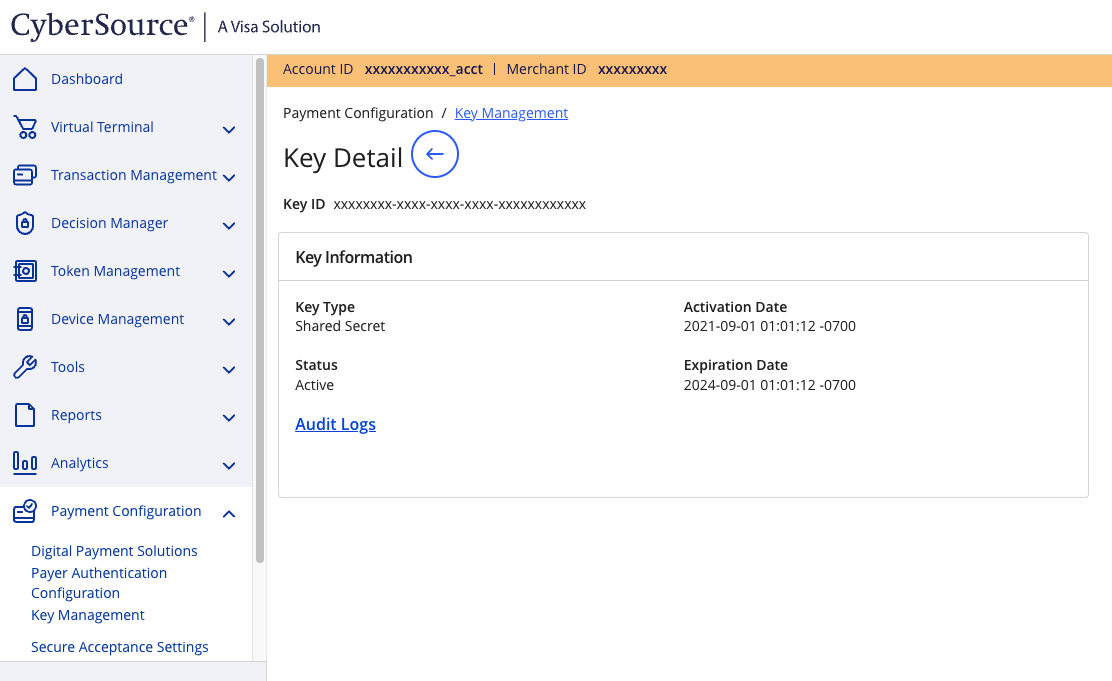The width and height of the screenshot is (1112, 681).
Task: Click the Payment Configuration icon
Action: coord(24,510)
